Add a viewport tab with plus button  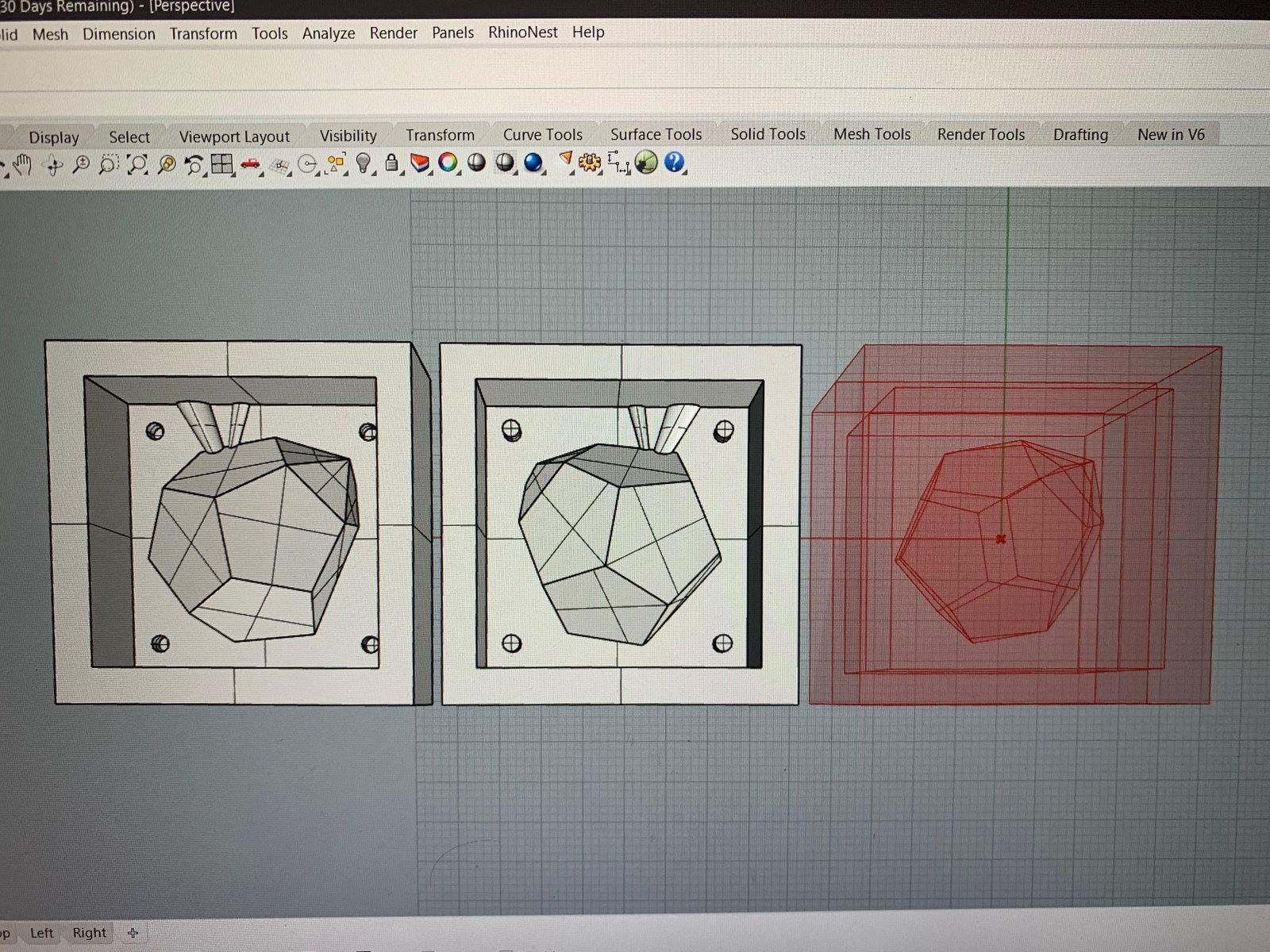pos(133,933)
